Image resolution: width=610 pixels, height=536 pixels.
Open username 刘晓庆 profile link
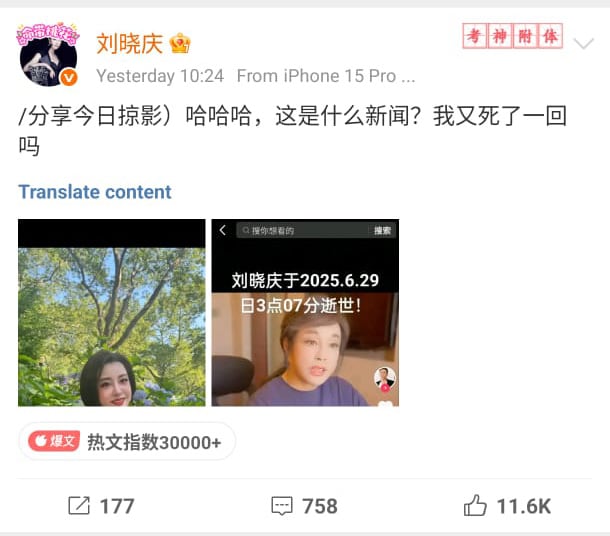pyautogui.click(x=130, y=43)
